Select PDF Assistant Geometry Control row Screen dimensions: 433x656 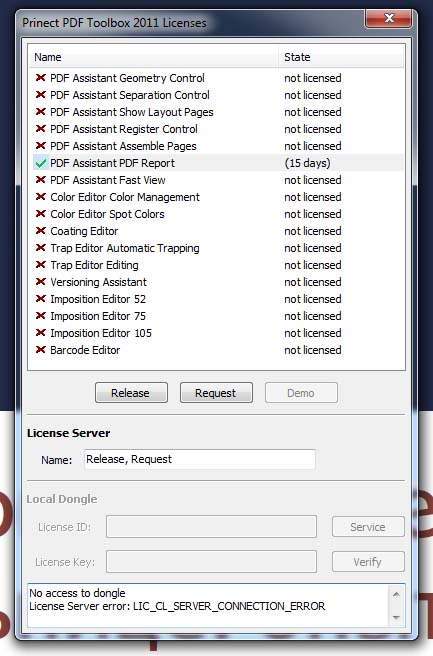click(218, 78)
